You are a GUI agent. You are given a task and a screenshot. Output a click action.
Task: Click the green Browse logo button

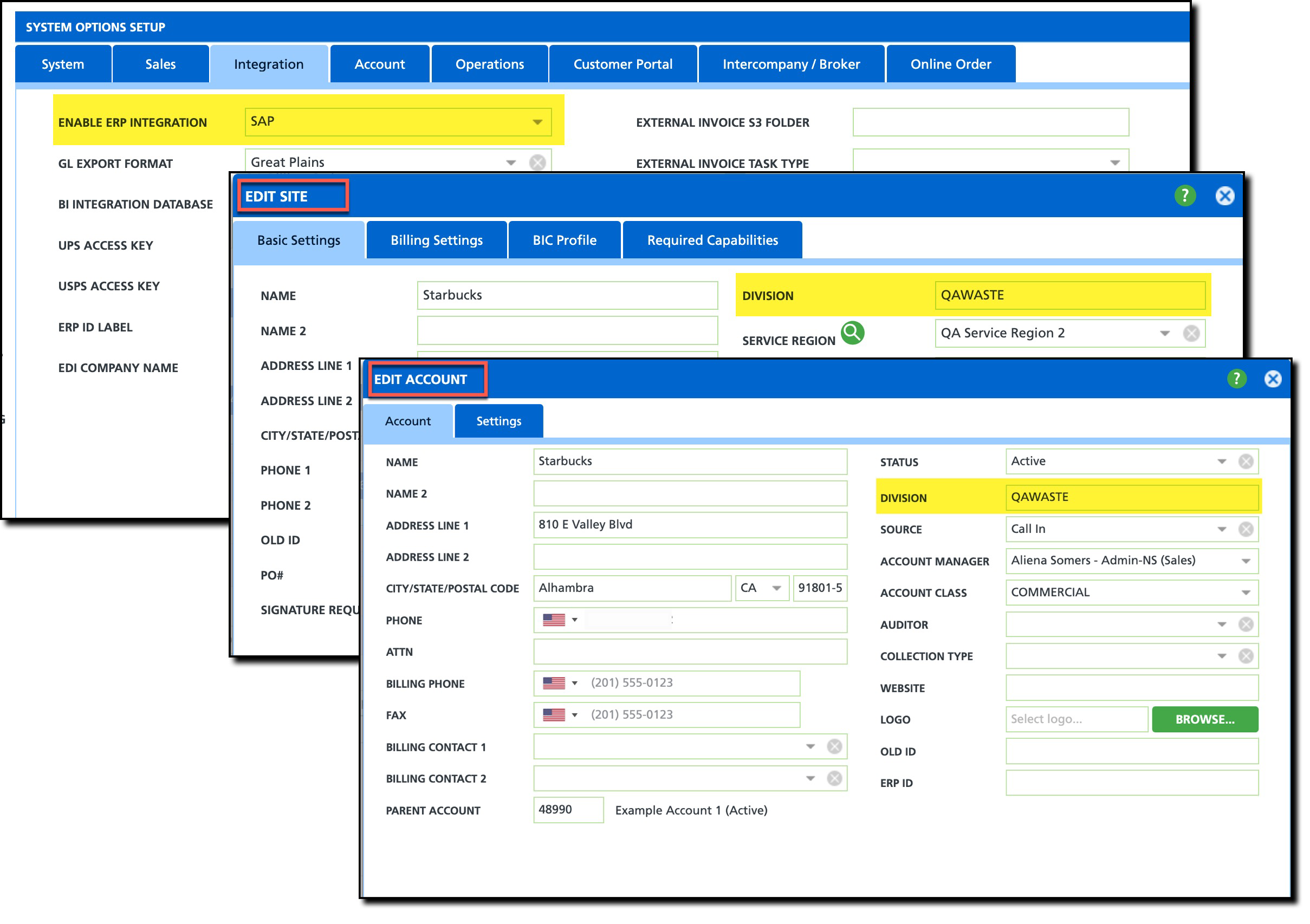[x=1205, y=720]
